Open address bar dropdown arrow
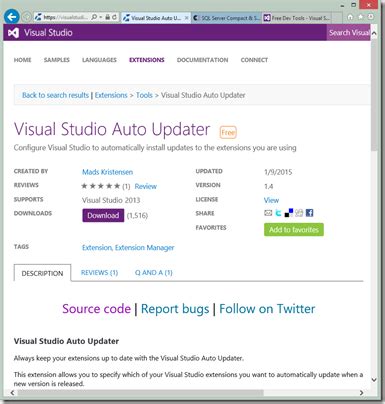This screenshot has width=385, height=404. [100, 17]
